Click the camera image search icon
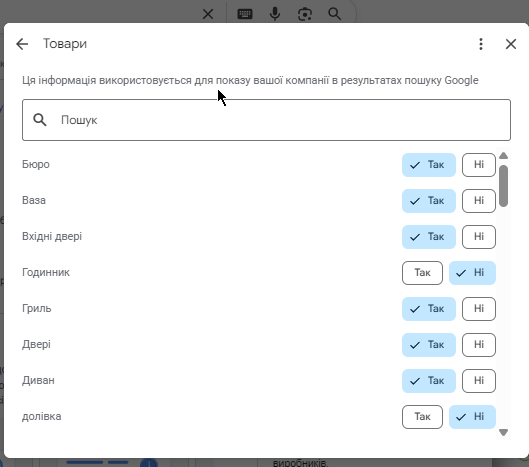529x467 pixels. tap(305, 14)
